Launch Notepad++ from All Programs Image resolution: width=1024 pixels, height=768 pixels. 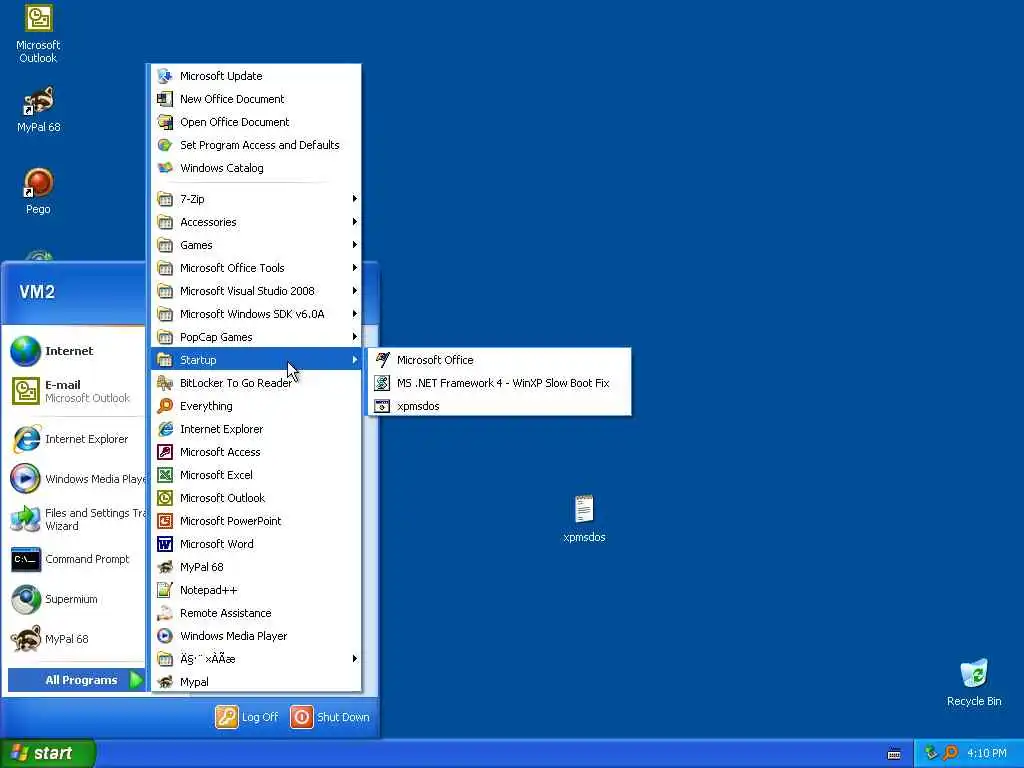(256, 590)
